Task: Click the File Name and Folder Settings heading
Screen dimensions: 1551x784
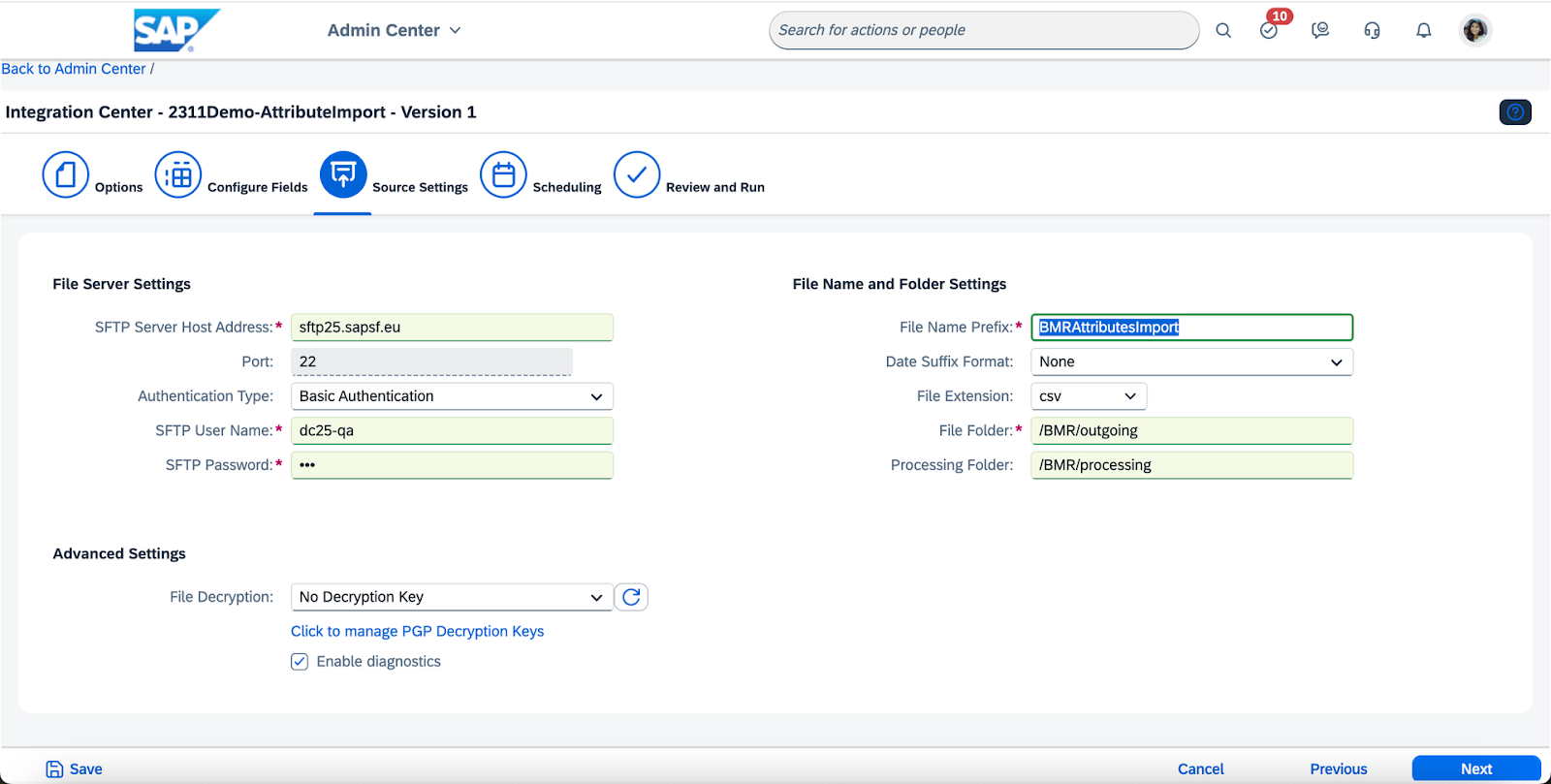Action: [x=900, y=284]
